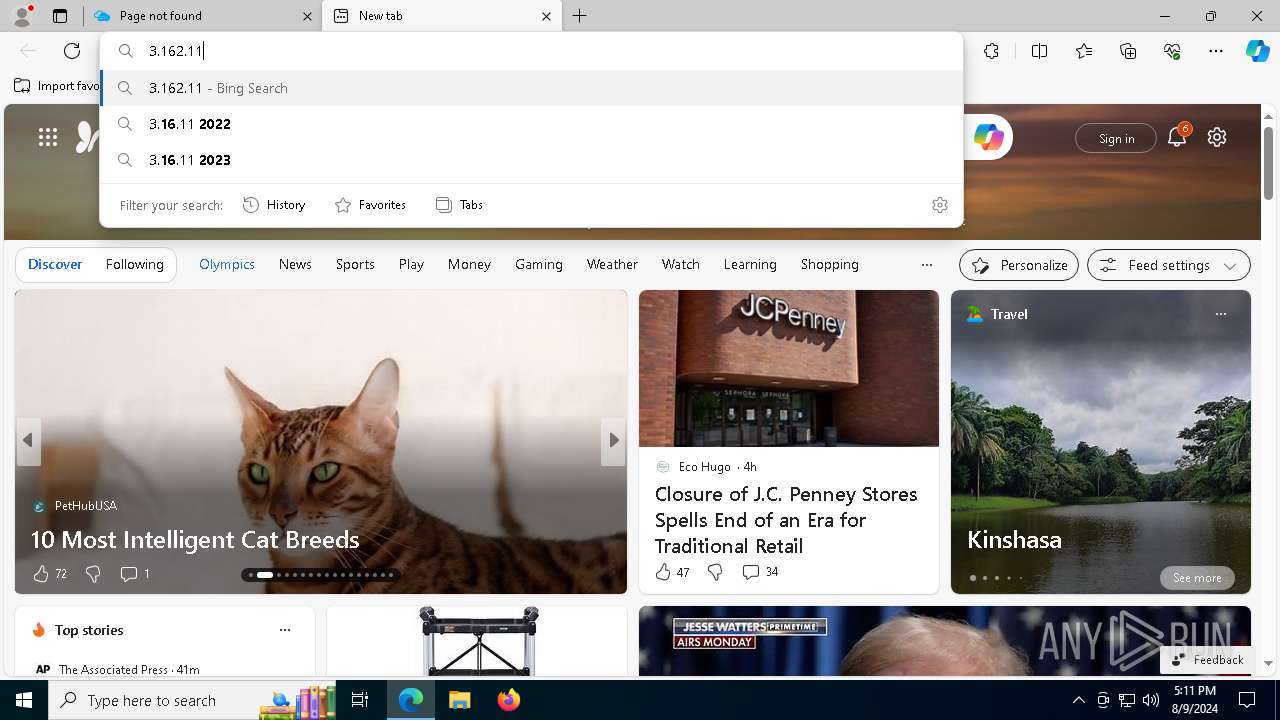
Task: Open the Action Center notifications
Action: pos(1247,700)
